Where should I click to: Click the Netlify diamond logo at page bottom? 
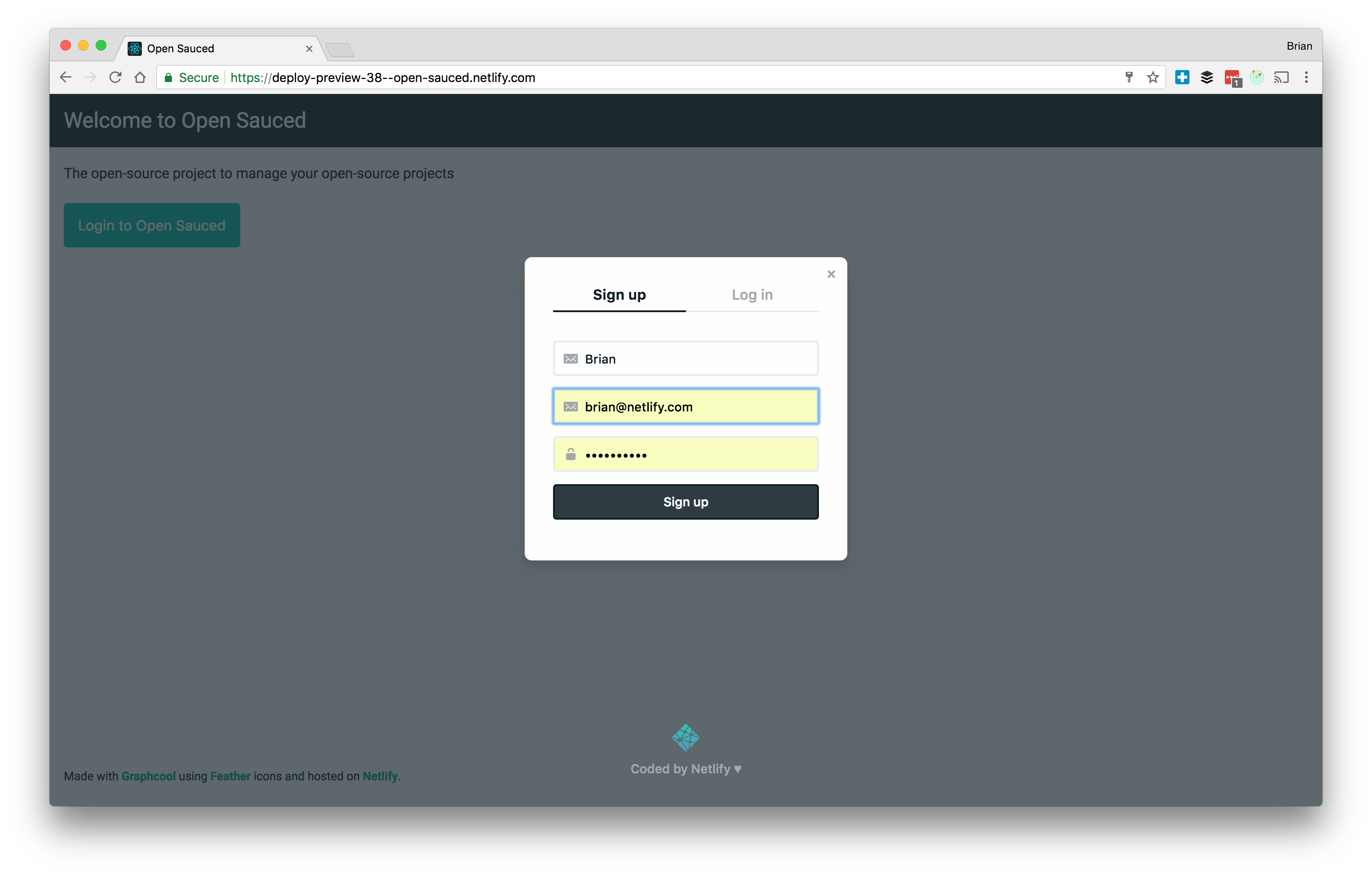(686, 737)
